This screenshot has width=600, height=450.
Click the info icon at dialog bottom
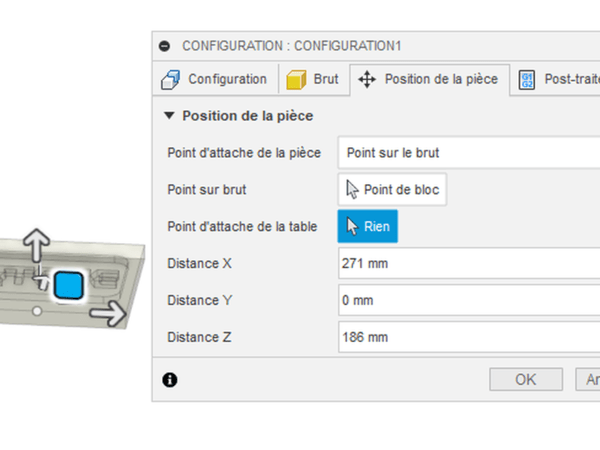click(170, 379)
